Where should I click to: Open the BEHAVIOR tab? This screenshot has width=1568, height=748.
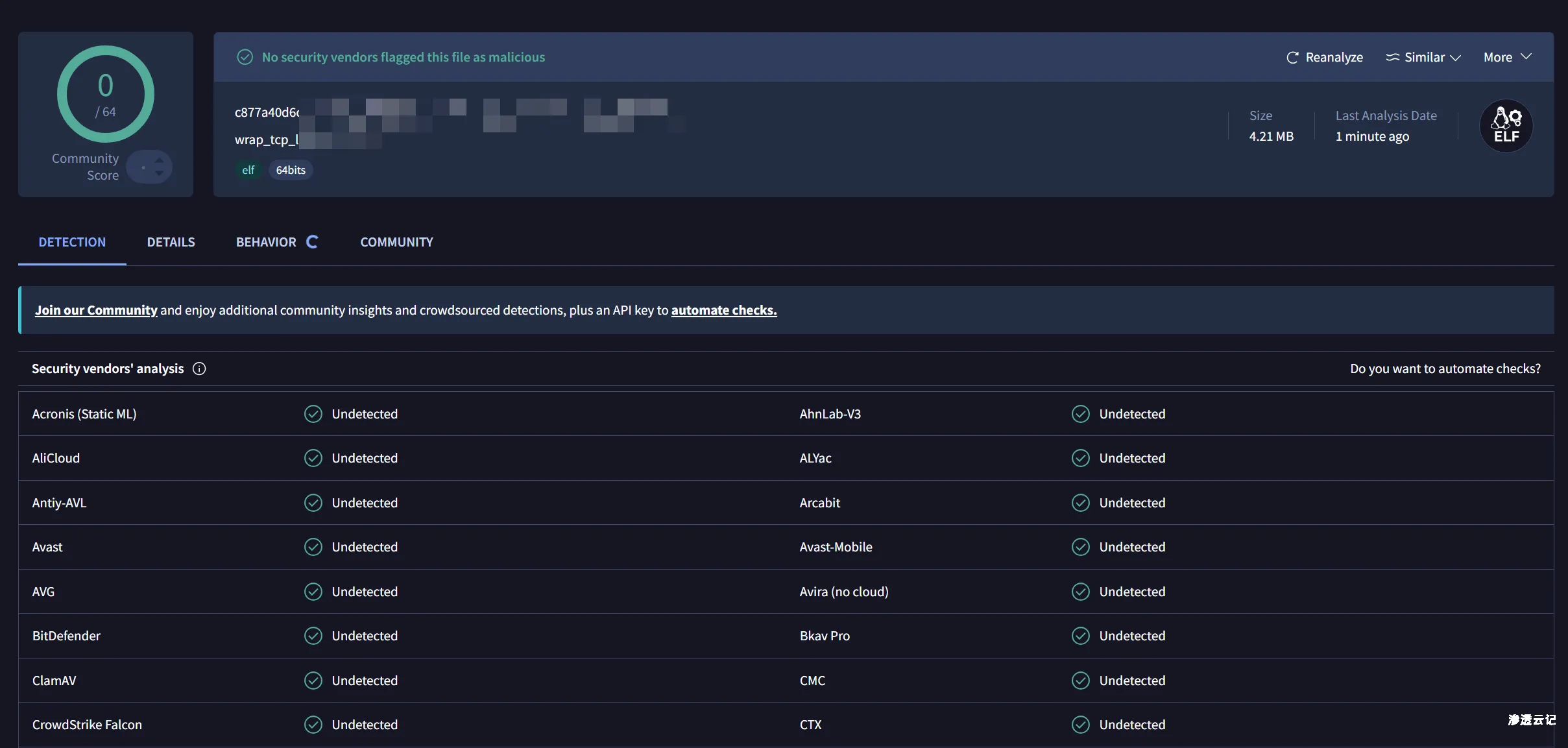pyautogui.click(x=266, y=242)
